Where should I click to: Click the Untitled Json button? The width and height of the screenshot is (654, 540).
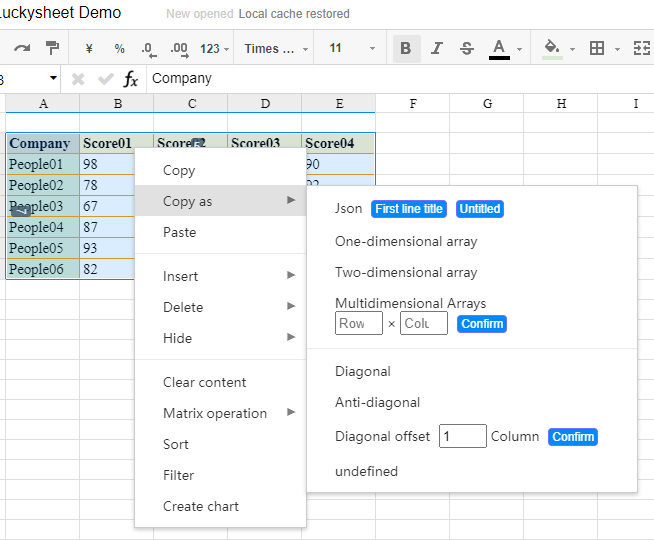480,209
